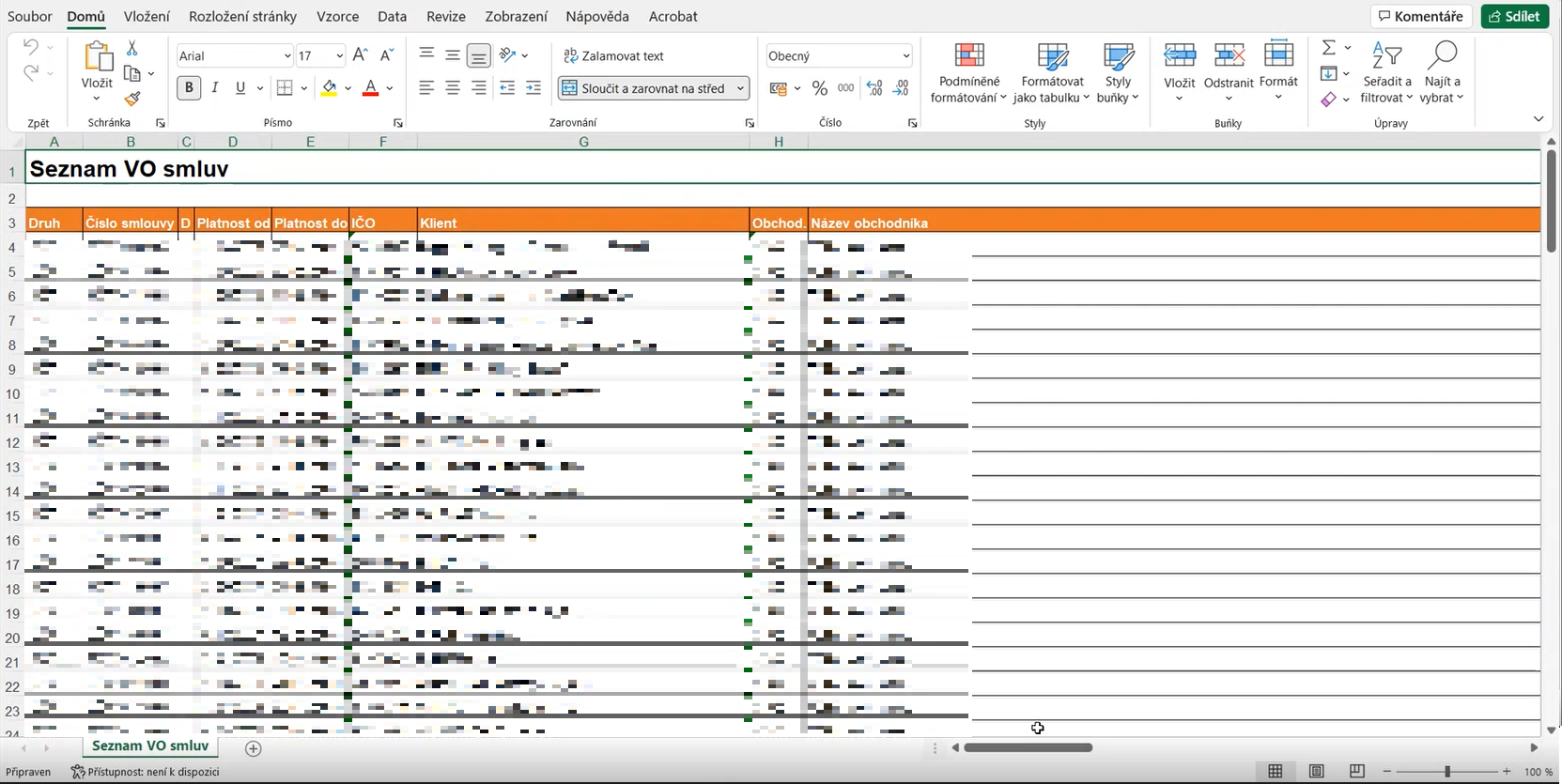Open the Arial font name dropdown

coord(287,56)
